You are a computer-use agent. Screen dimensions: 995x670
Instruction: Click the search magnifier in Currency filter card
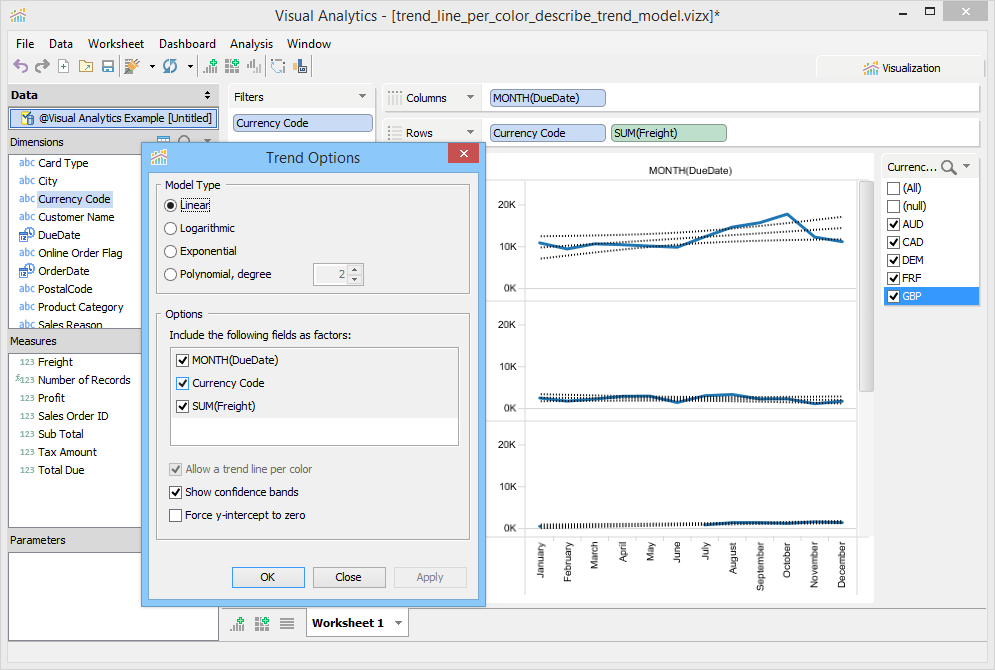pos(949,167)
